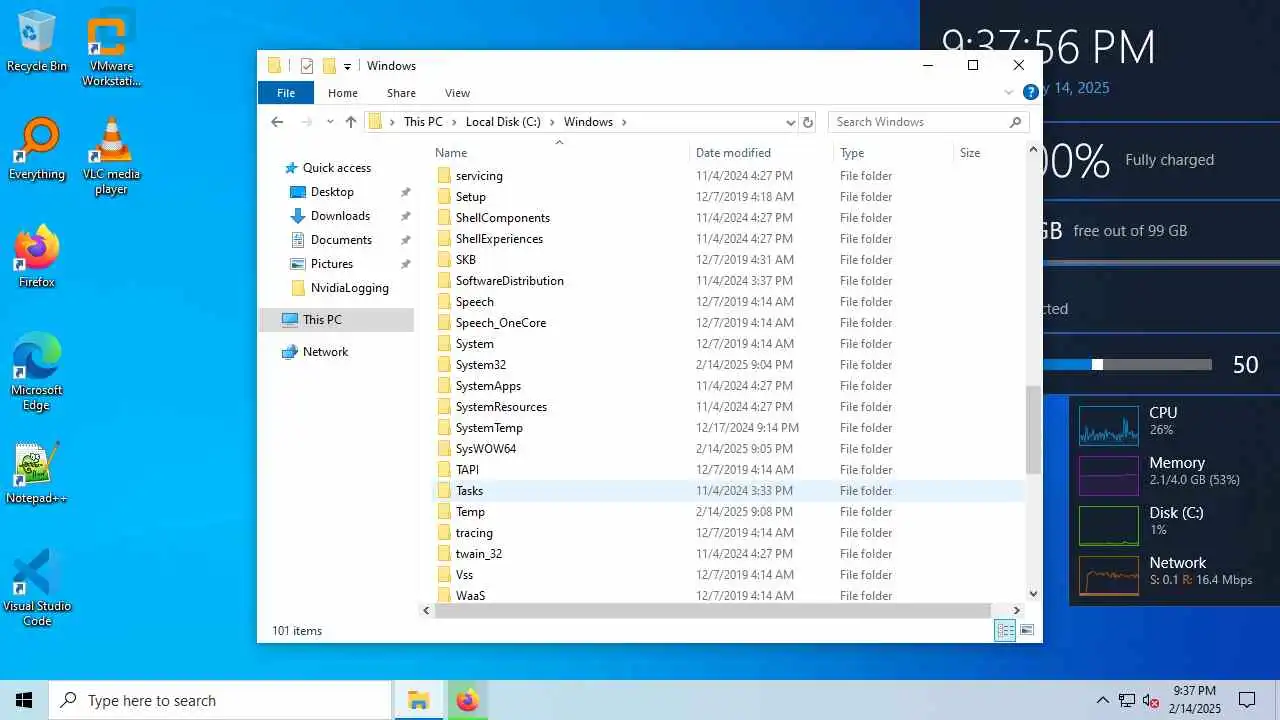Switch to the View ribbon tab
This screenshot has height=720, width=1280.
[457, 93]
